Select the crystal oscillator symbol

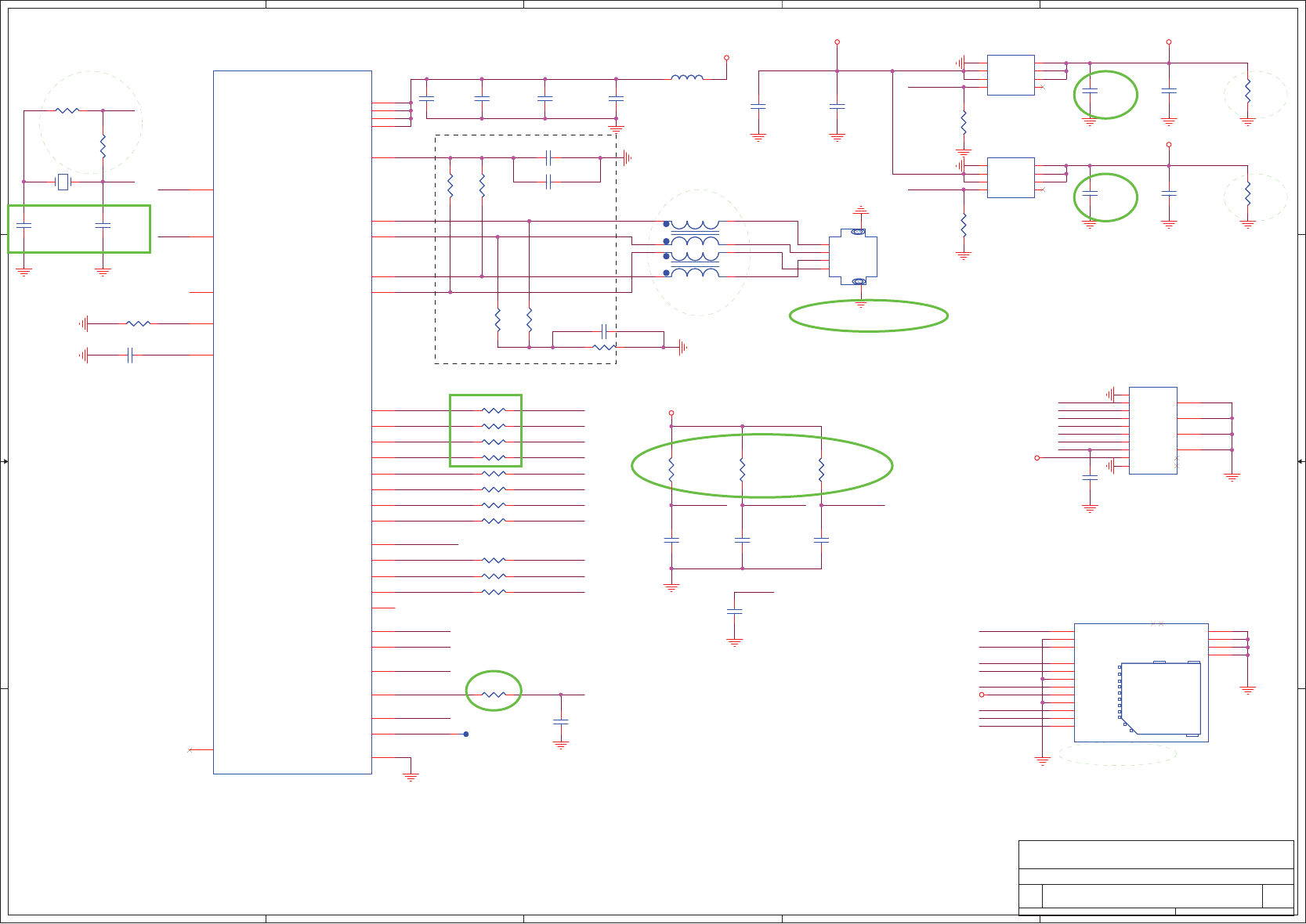[63, 182]
